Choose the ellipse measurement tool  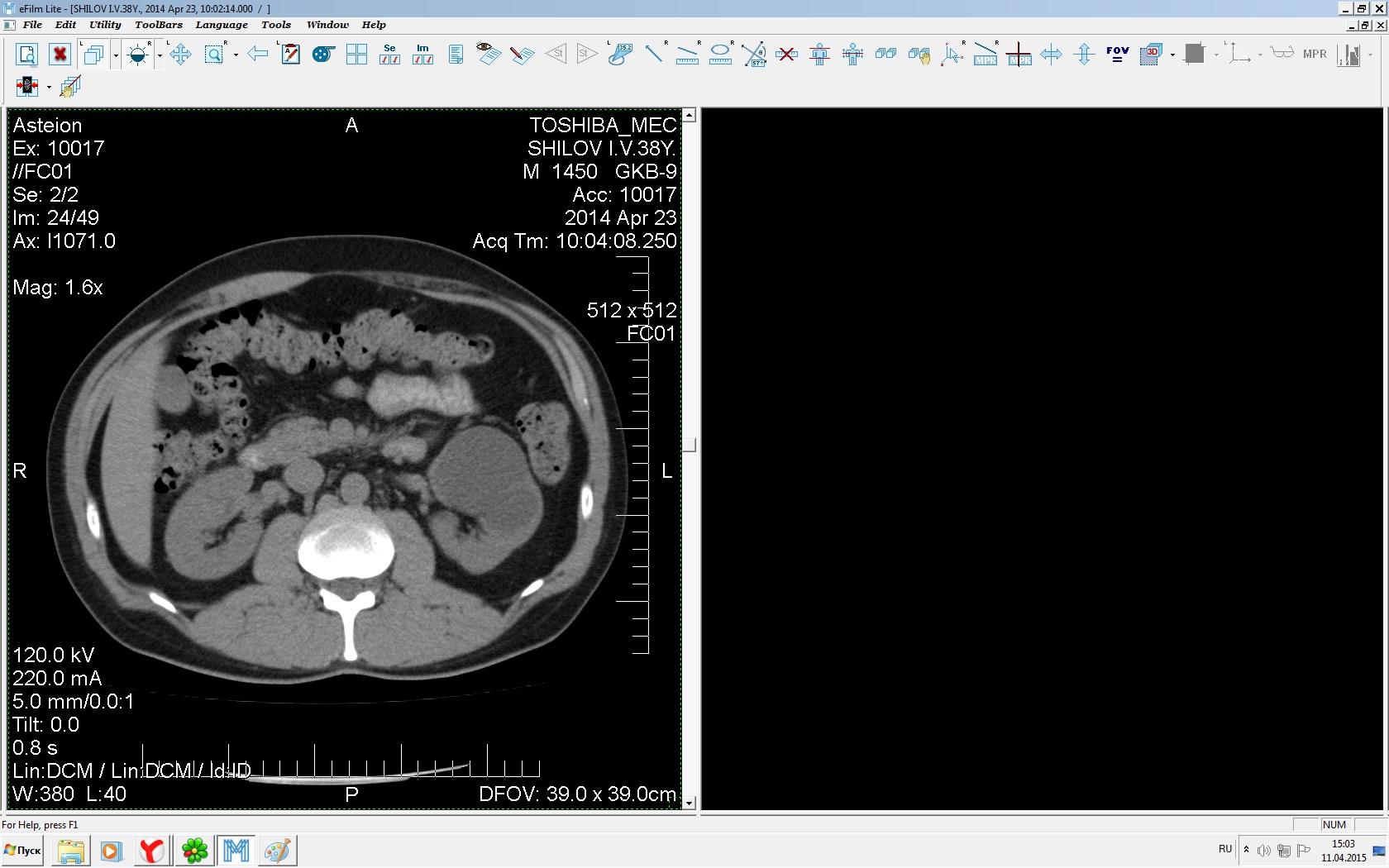click(720, 55)
